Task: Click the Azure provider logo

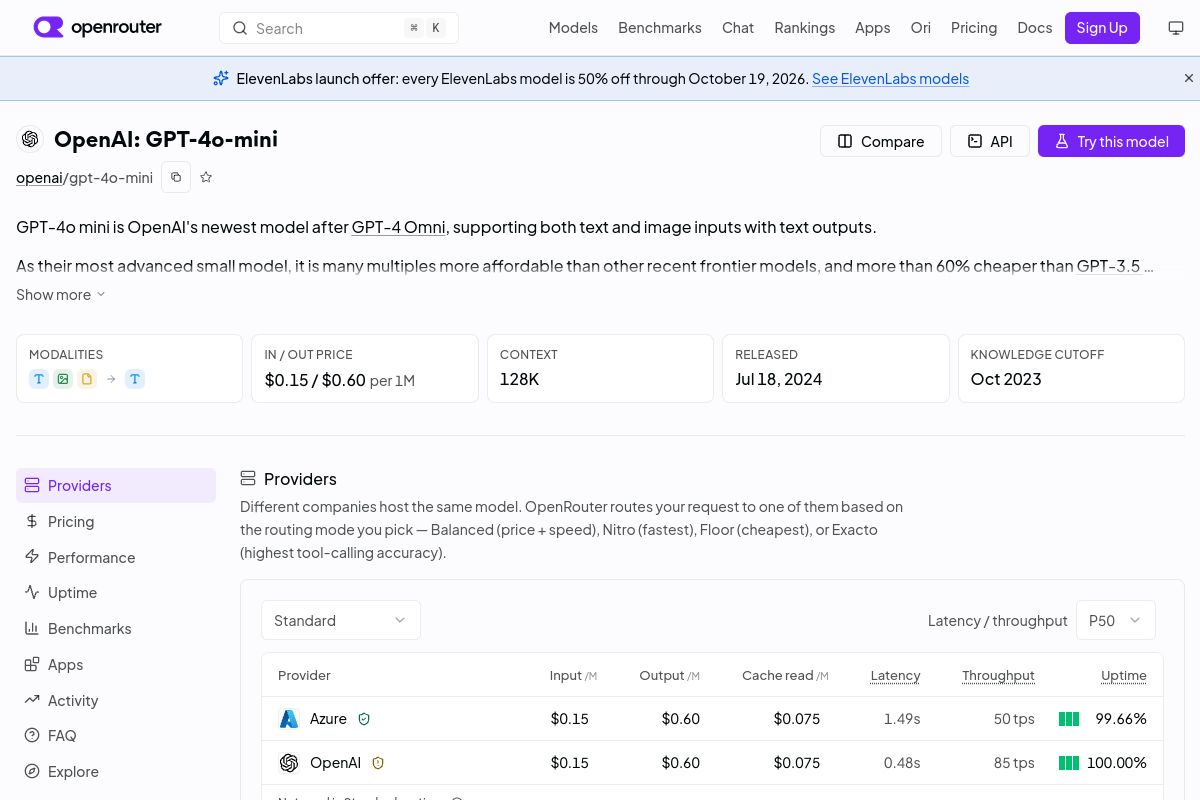Action: [289, 719]
